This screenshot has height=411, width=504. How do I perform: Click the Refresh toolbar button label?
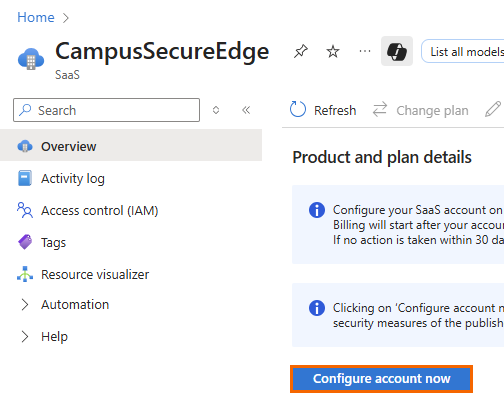coord(335,110)
